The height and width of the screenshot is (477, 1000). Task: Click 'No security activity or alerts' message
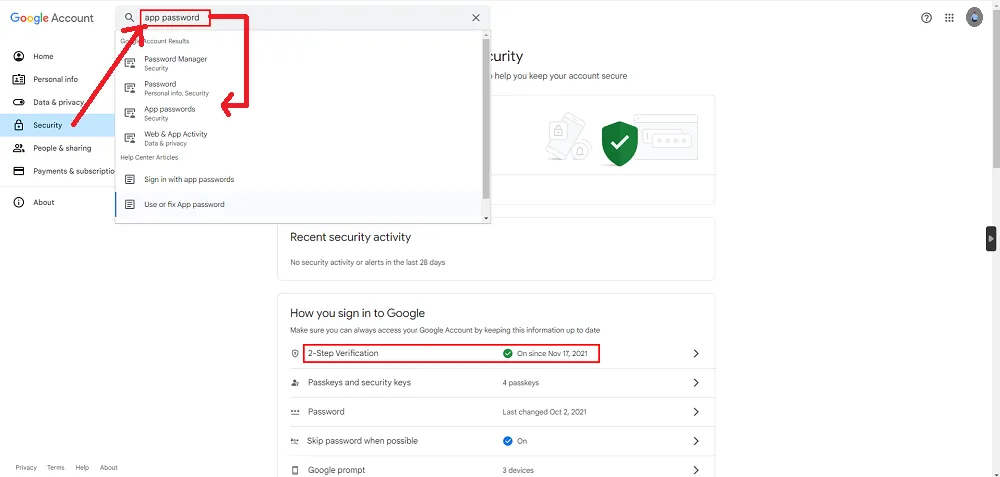click(367, 262)
